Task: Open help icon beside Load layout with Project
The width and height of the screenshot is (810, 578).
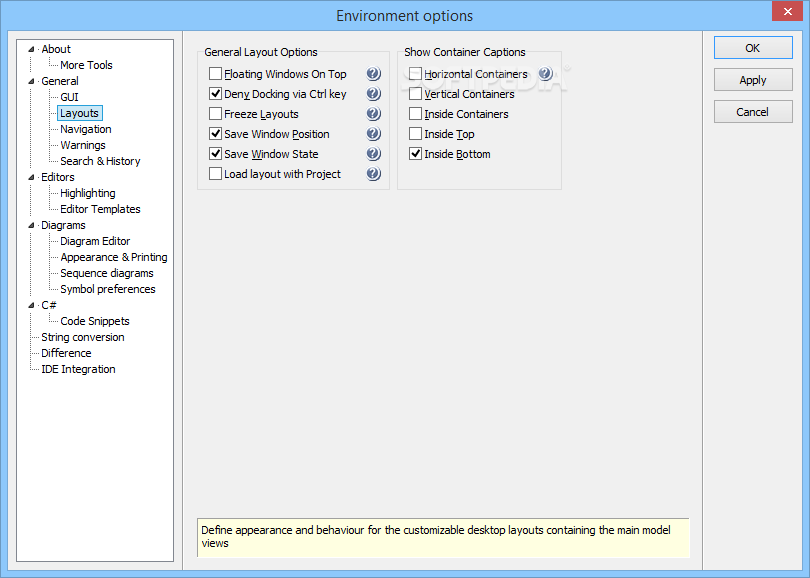Action: [x=373, y=174]
